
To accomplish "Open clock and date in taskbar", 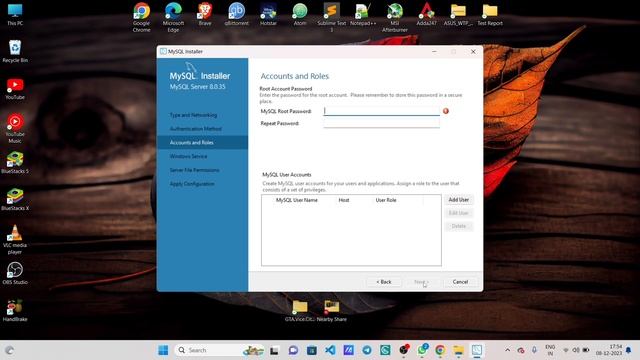I will (609, 350).
